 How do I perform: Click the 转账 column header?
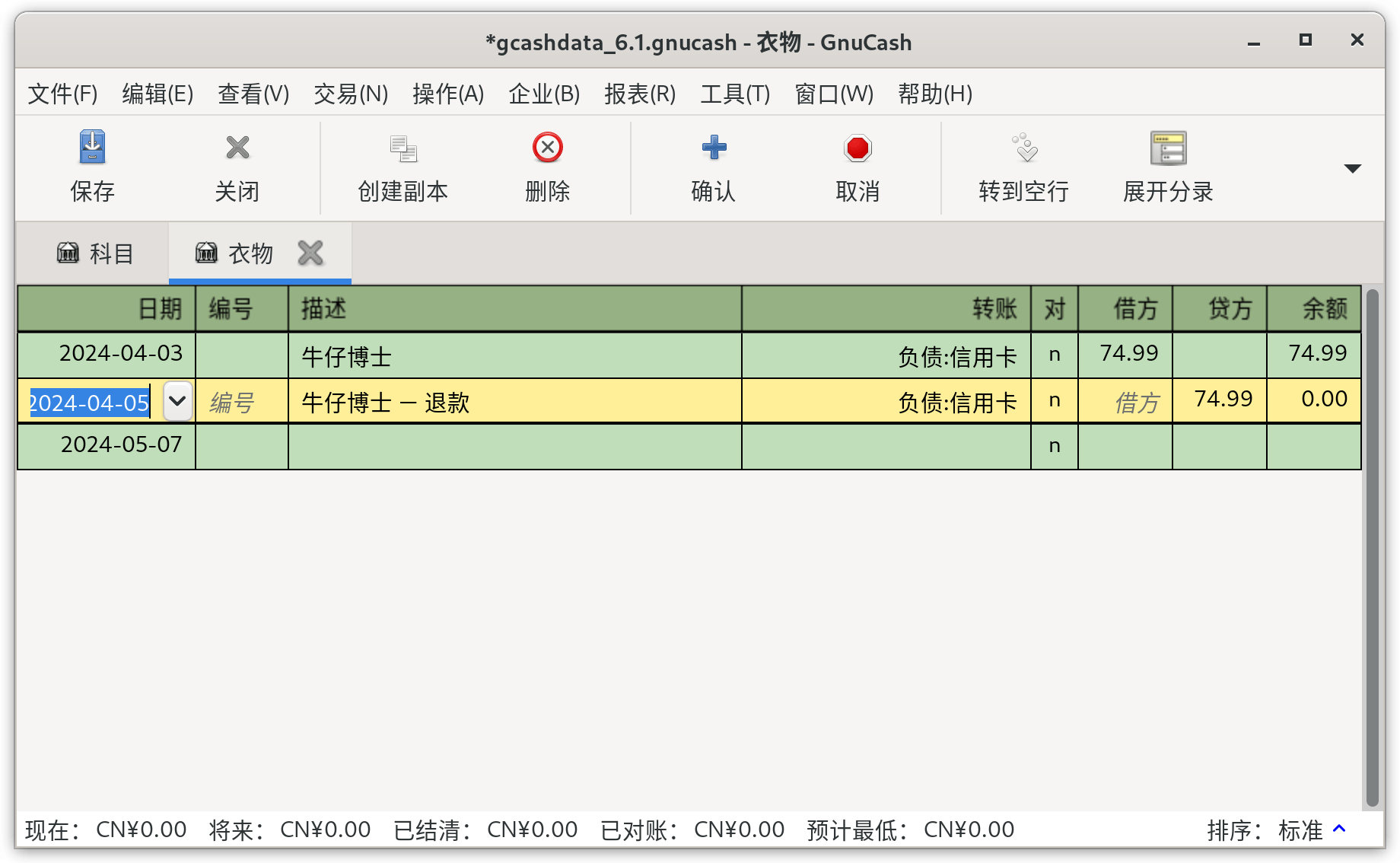pyautogui.click(x=886, y=309)
